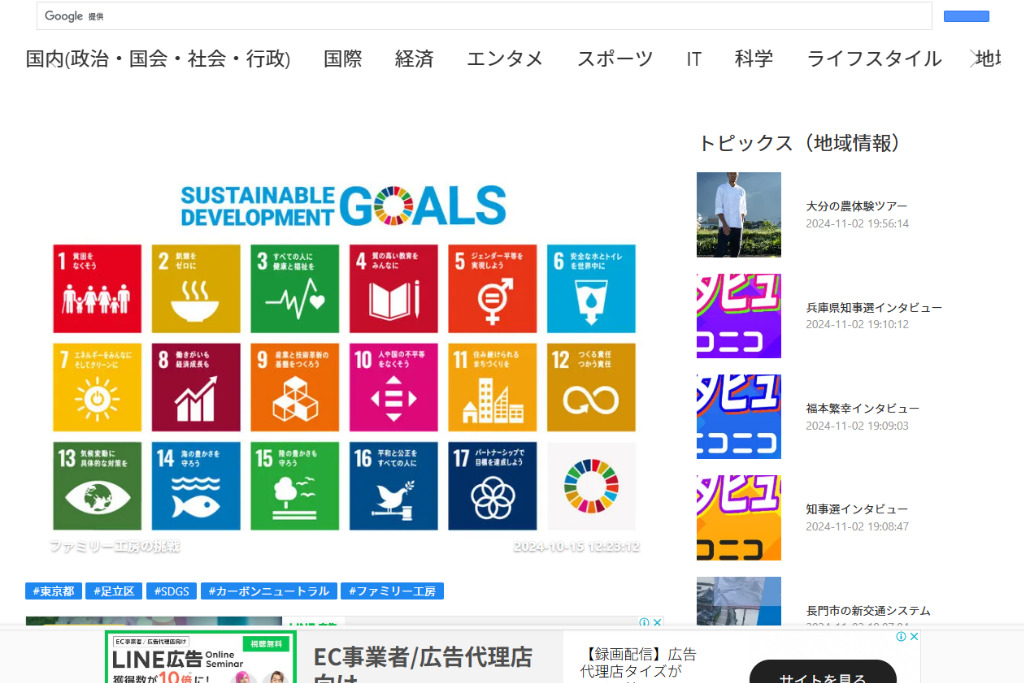Viewport: 1024px width, 683px height.
Task: Open the 長門市の新交通システム thumbnail
Action: point(739,601)
